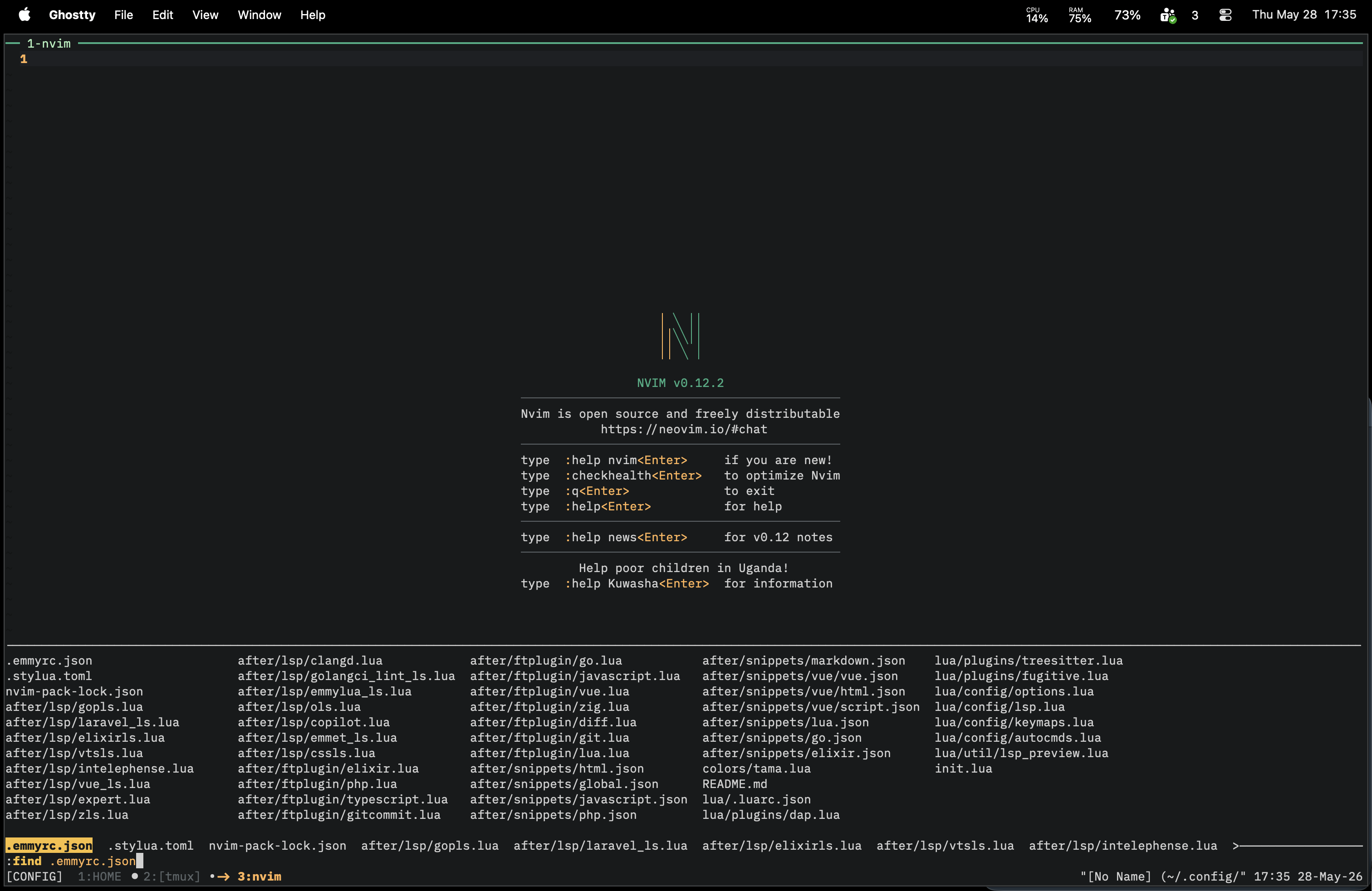Select after/lsp/zls.lua in the list

tap(67, 815)
